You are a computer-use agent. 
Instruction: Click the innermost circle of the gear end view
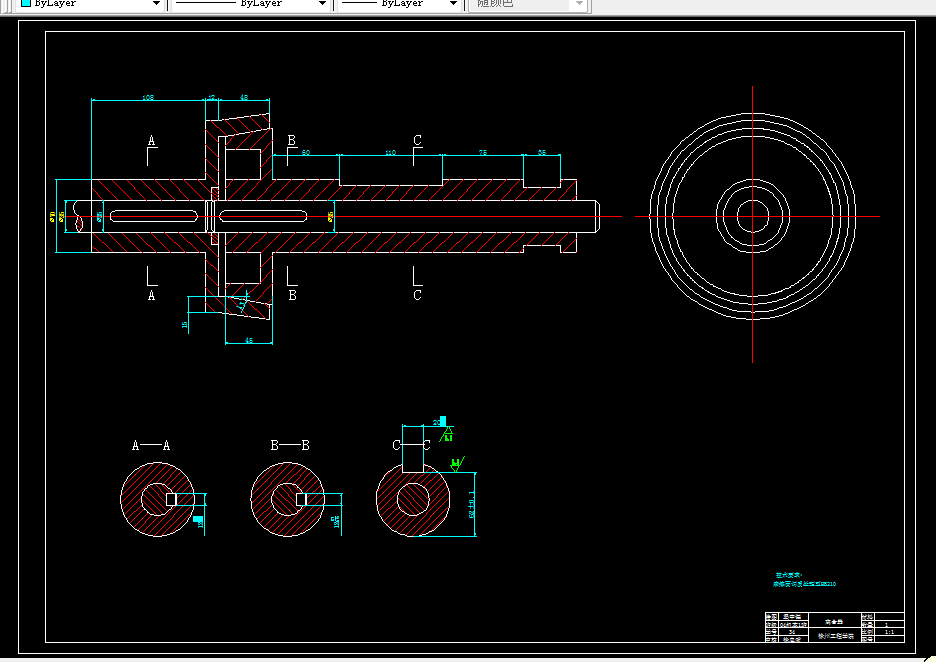click(753, 216)
